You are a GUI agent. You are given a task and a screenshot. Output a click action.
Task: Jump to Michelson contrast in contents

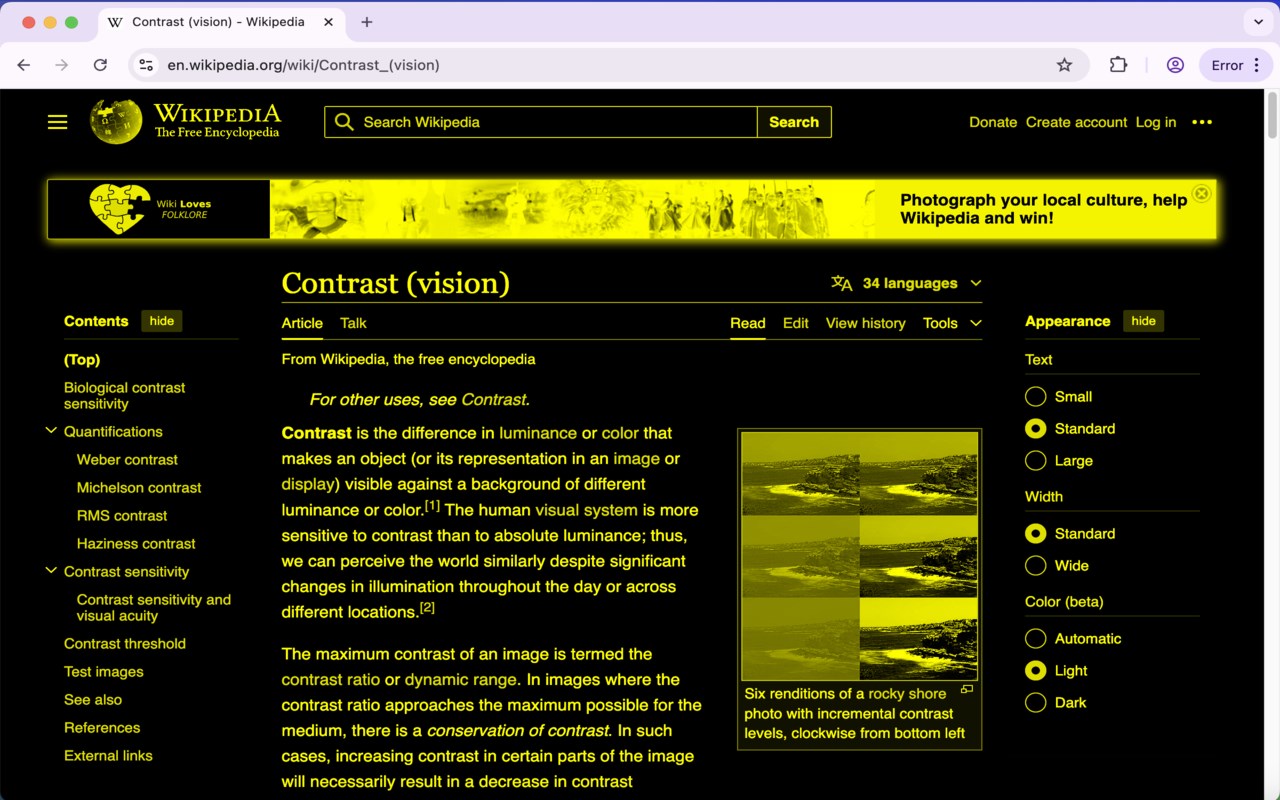click(x=139, y=488)
